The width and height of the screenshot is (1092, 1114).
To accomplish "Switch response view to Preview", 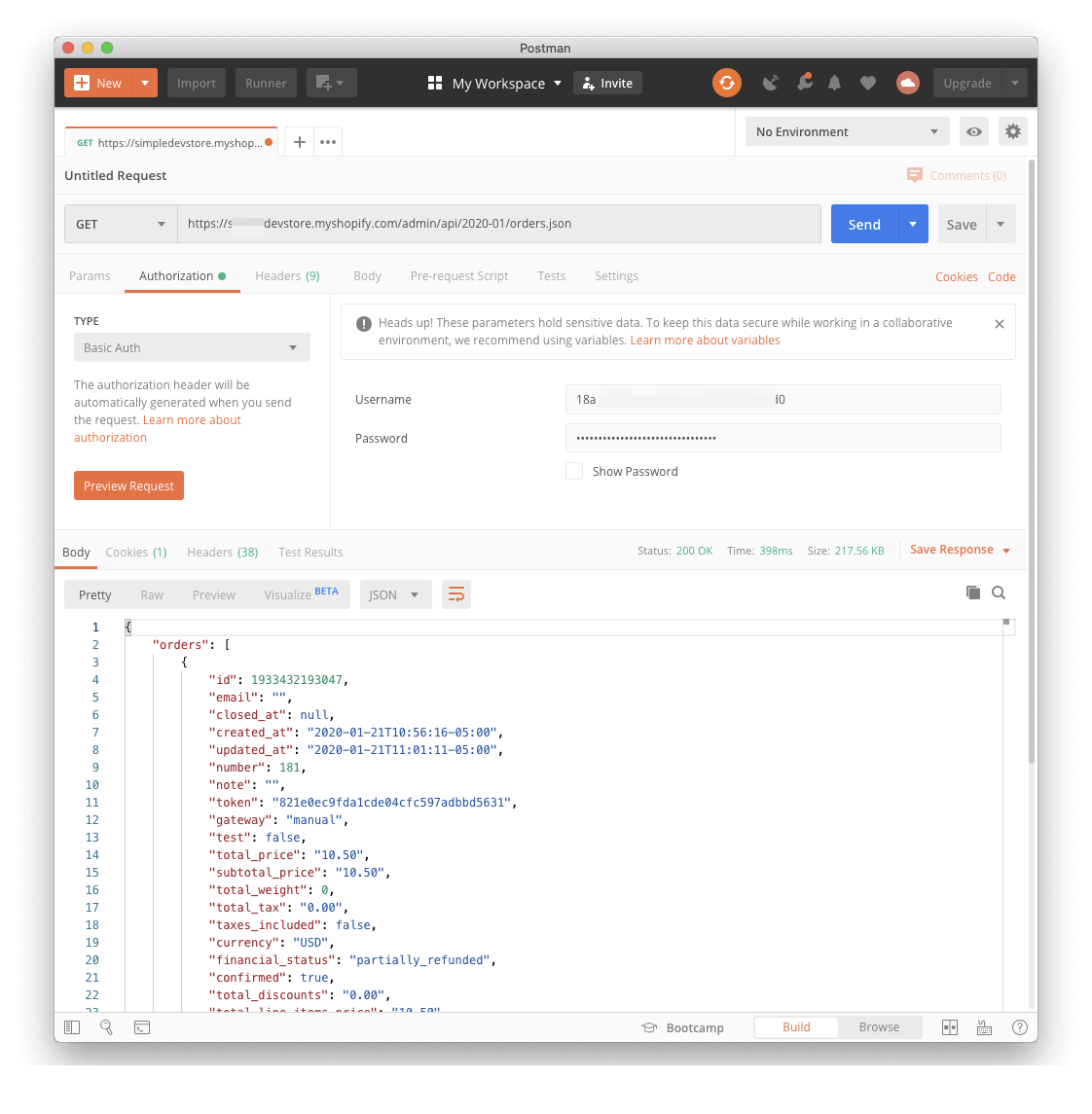I will tap(213, 595).
